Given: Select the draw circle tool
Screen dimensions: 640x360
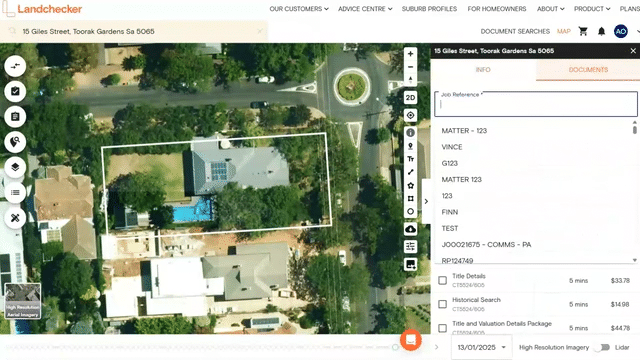Looking at the screenshot, I should 410,211.
